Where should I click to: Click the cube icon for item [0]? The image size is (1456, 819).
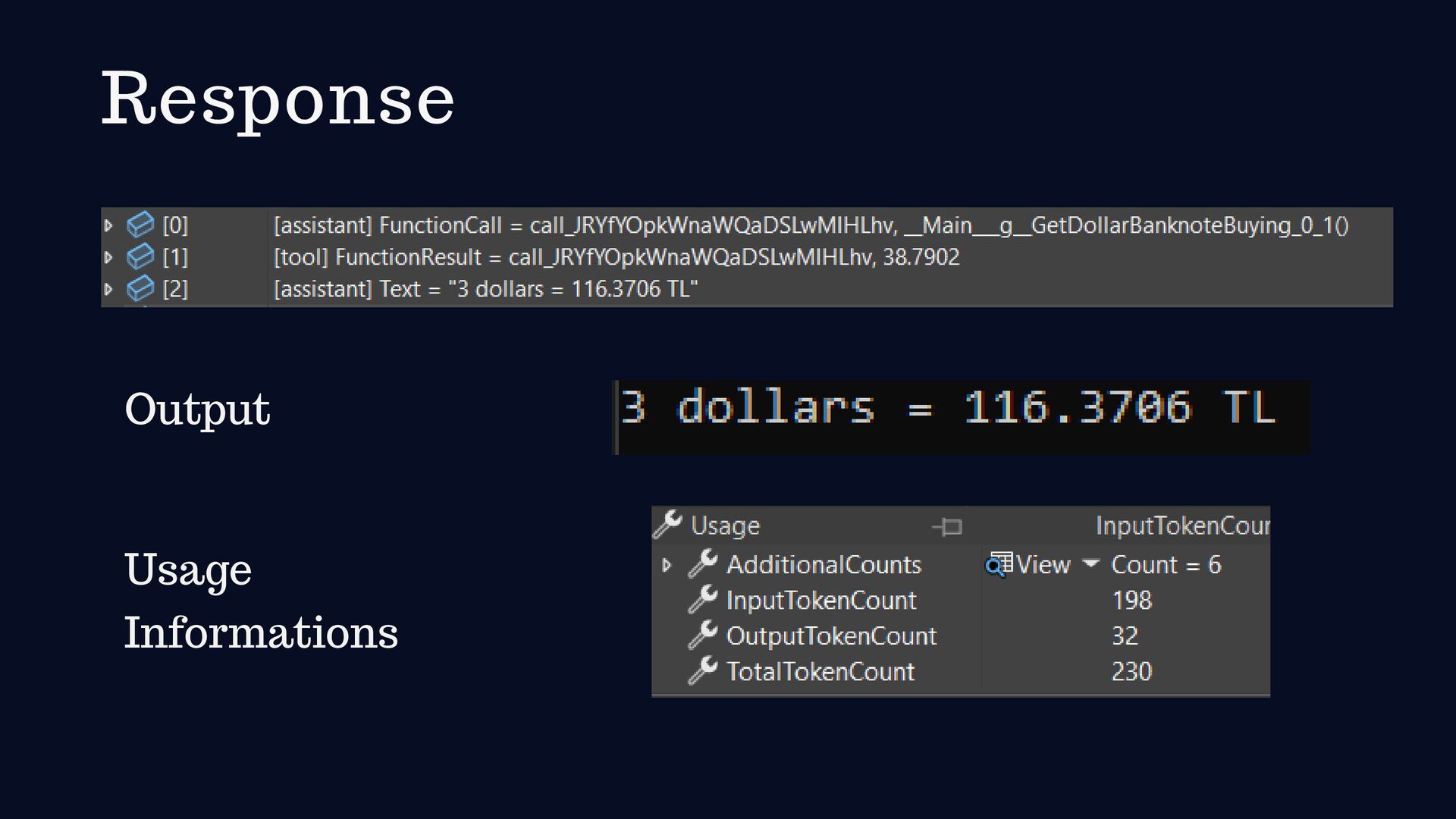click(140, 224)
